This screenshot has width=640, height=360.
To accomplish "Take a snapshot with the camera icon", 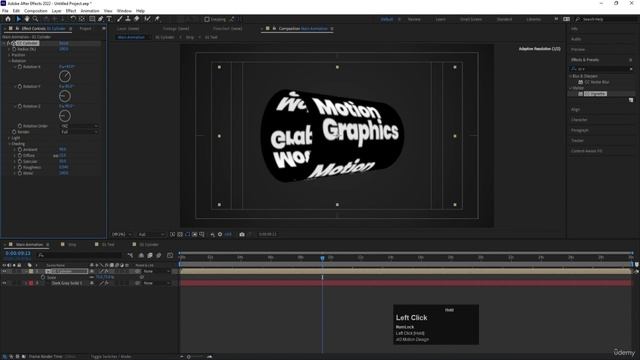I will click(242, 234).
